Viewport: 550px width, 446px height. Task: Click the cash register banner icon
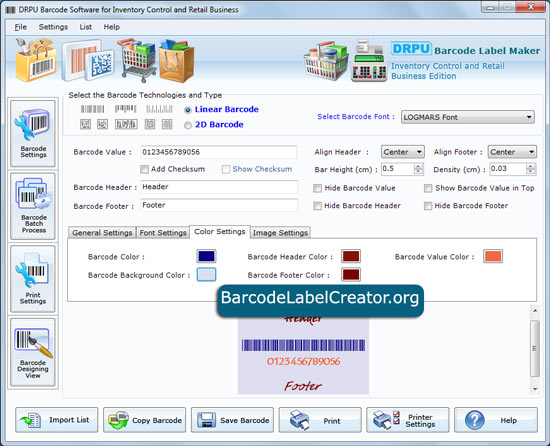pyautogui.click(x=369, y=61)
